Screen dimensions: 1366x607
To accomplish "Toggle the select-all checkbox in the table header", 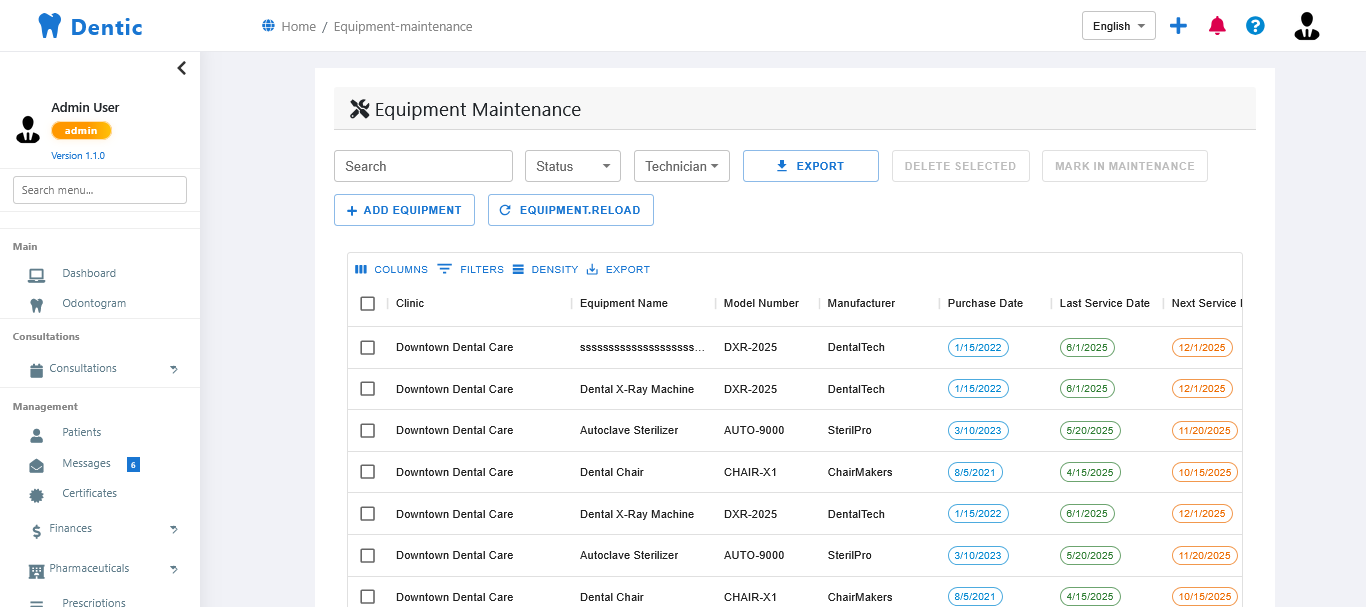I will tap(367, 303).
